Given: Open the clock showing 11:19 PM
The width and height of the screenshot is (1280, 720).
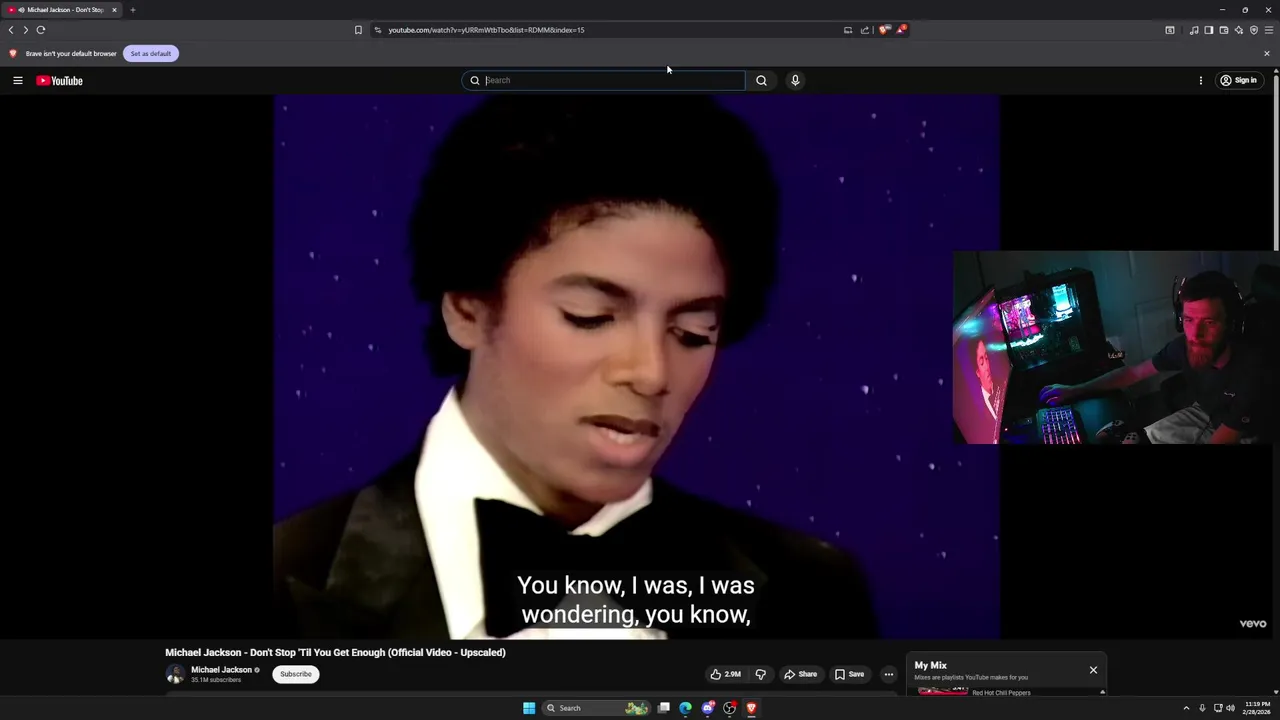Looking at the screenshot, I should (x=1257, y=708).
